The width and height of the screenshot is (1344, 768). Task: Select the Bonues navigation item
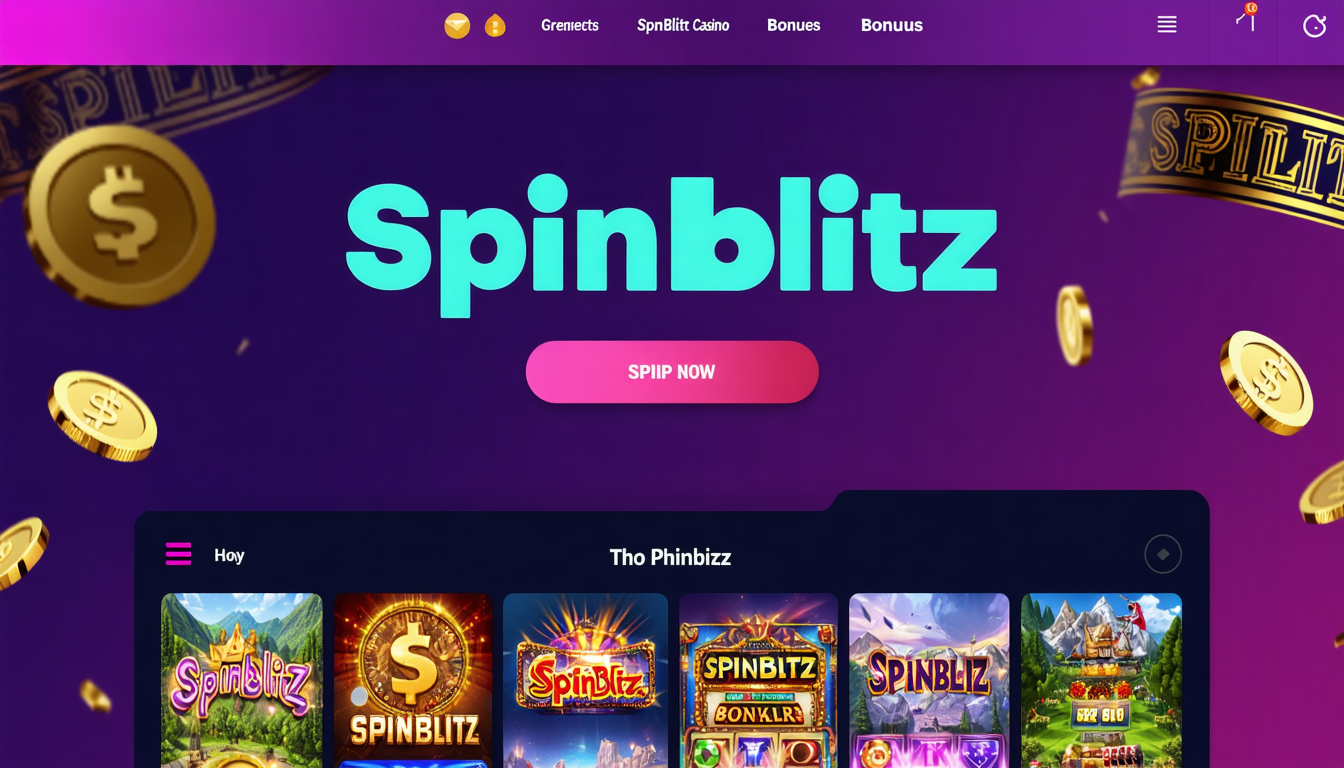click(794, 25)
